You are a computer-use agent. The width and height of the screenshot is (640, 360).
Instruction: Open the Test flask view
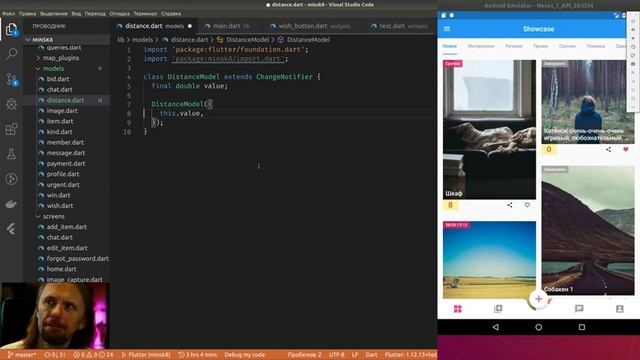(x=11, y=154)
